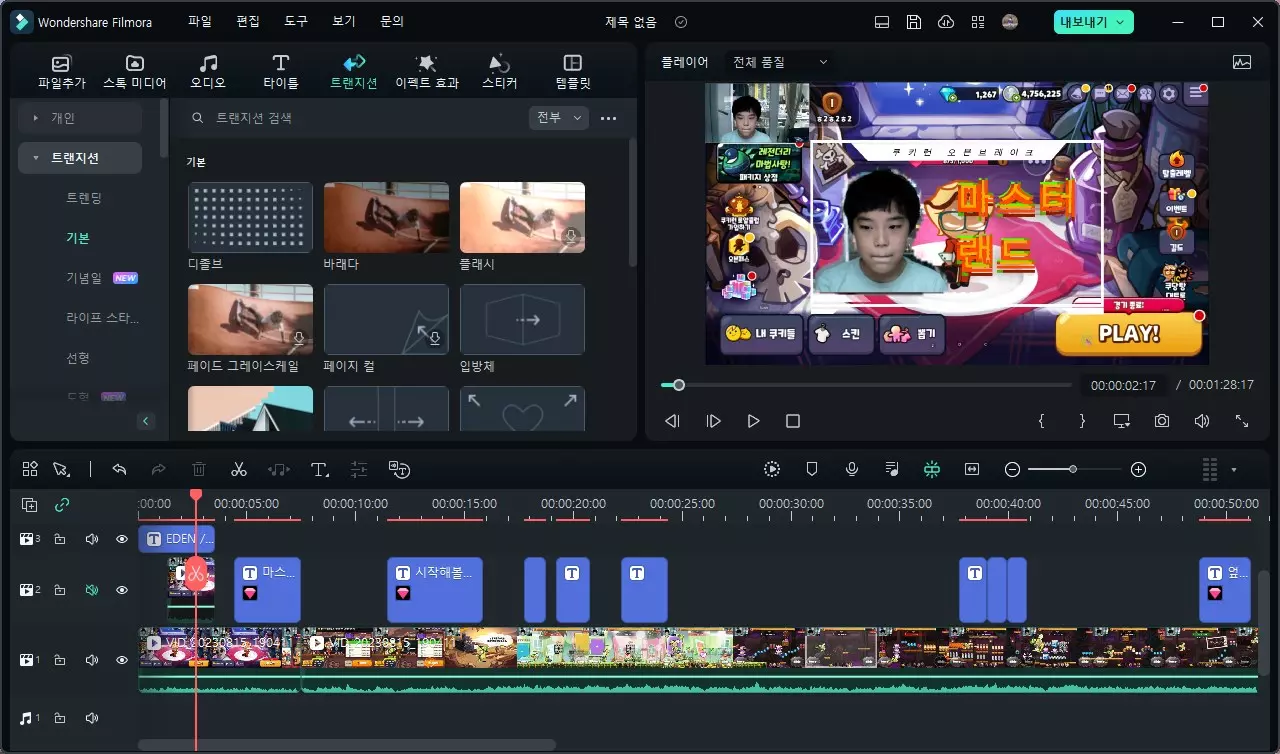Set the mark out point bracket
The image size is (1280, 754).
point(1082,421)
